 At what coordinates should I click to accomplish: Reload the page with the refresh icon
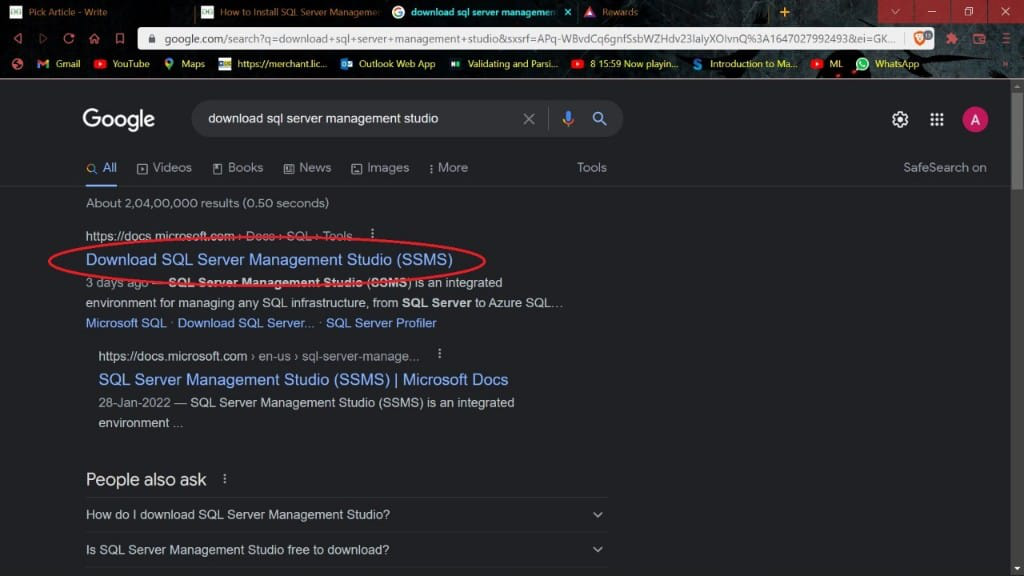coord(69,39)
